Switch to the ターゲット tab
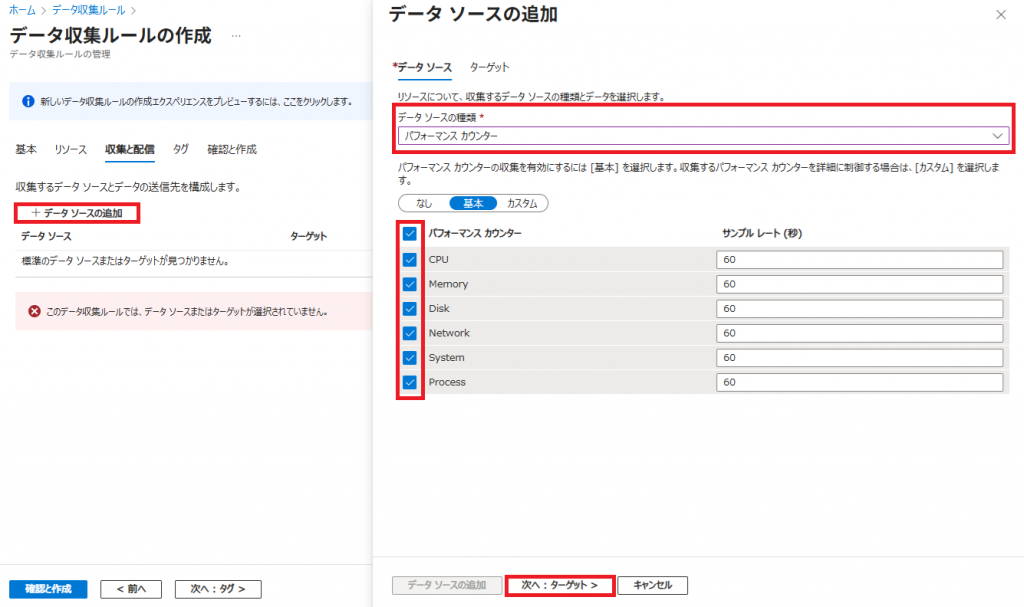The height and width of the screenshot is (607, 1024). pyautogui.click(x=489, y=67)
